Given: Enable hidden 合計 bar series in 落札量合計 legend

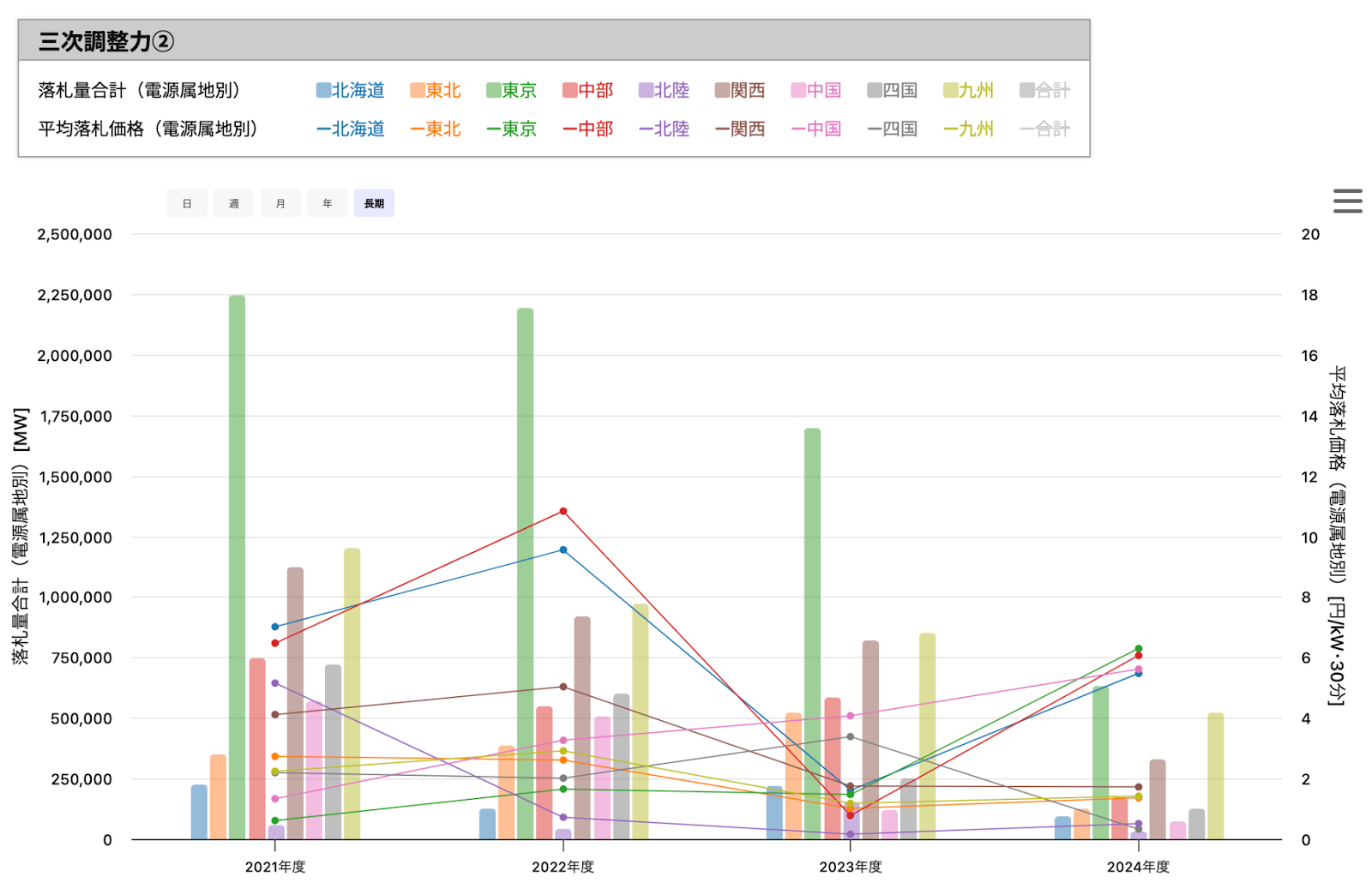Looking at the screenshot, I should 1044,90.
